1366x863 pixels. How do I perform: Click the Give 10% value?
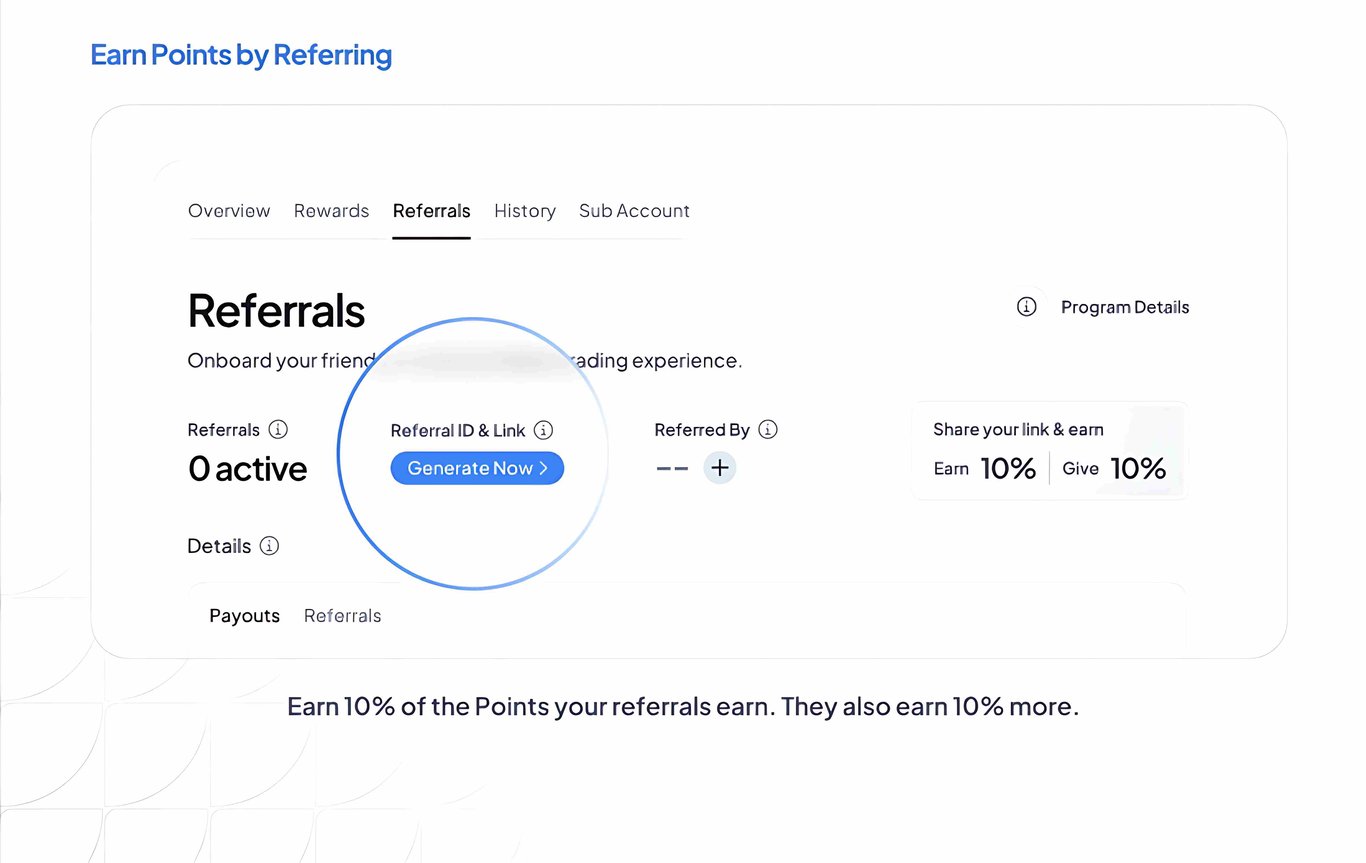(x=1138, y=468)
